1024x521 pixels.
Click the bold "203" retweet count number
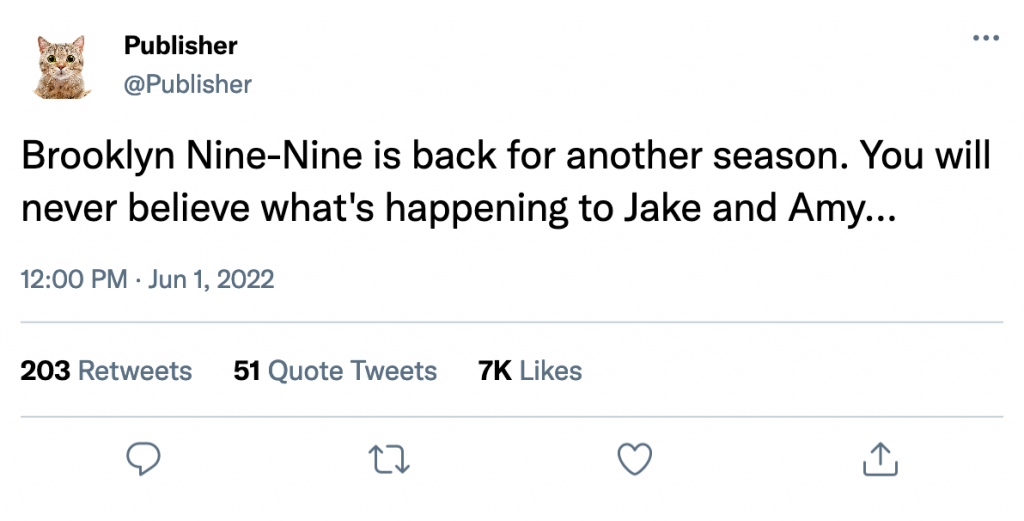[x=45, y=371]
